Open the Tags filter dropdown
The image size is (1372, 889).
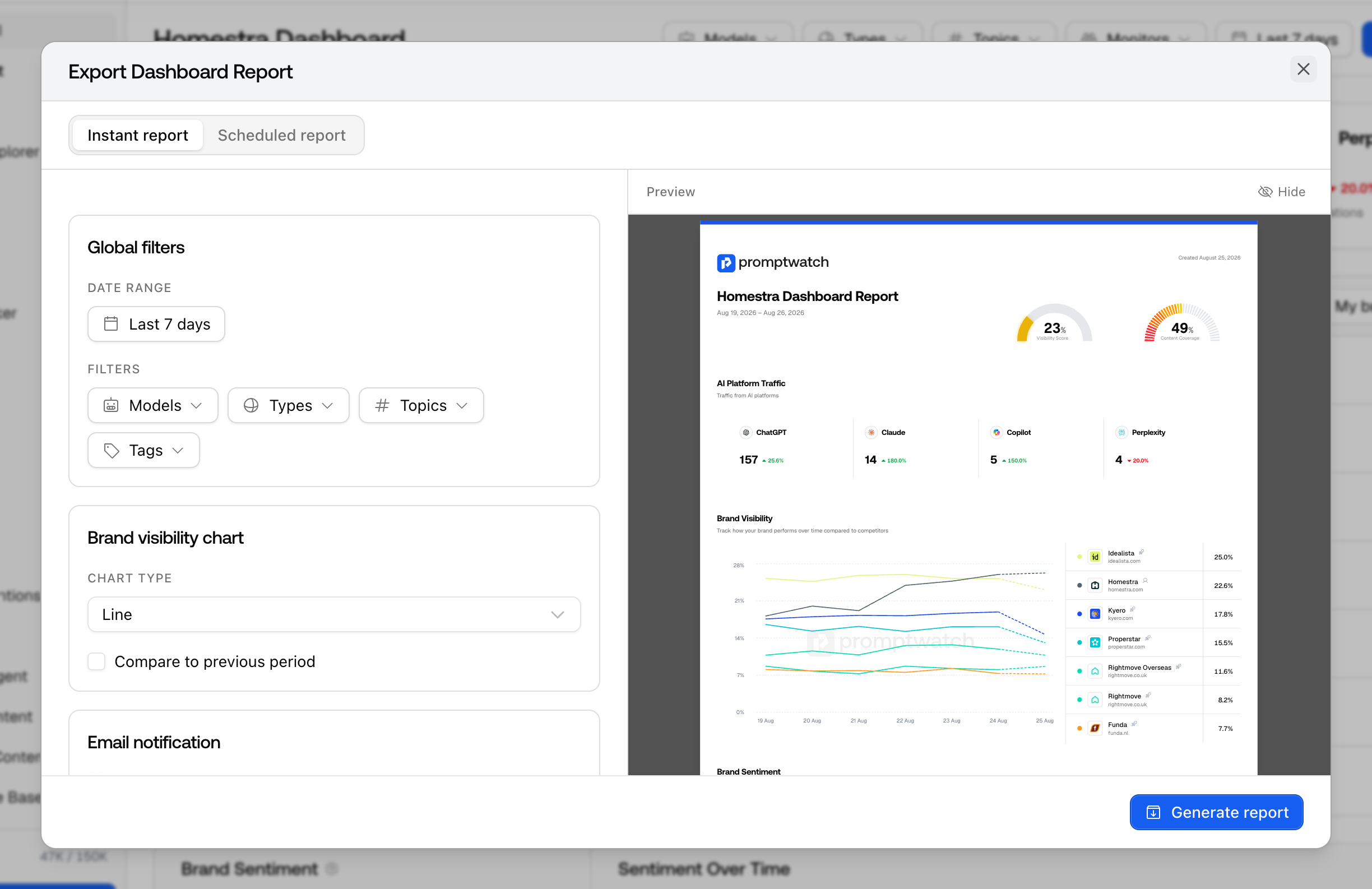[x=143, y=450]
